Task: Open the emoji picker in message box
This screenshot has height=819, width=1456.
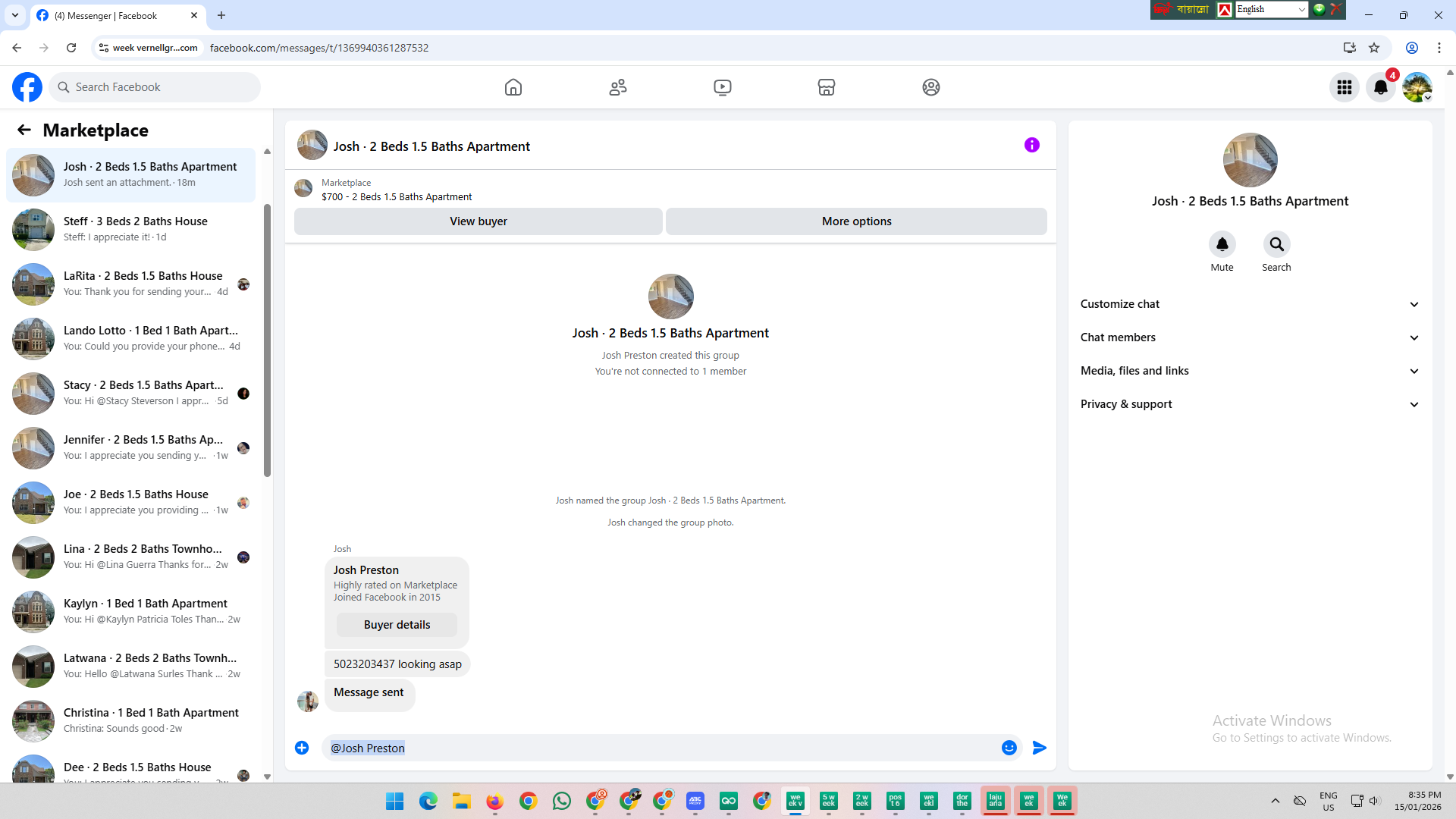Action: click(1009, 748)
